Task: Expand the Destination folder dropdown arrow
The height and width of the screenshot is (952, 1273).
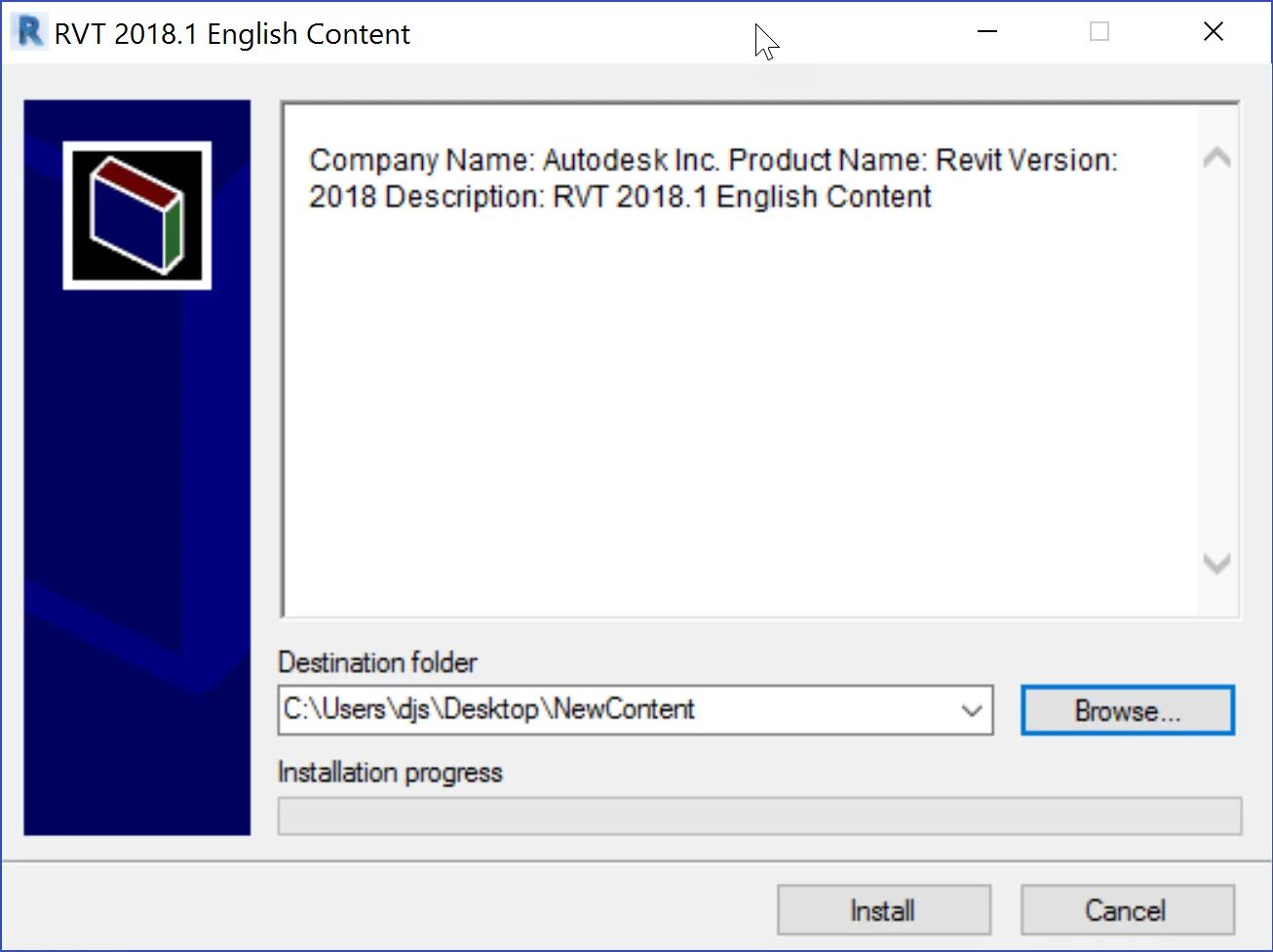Action: click(971, 710)
